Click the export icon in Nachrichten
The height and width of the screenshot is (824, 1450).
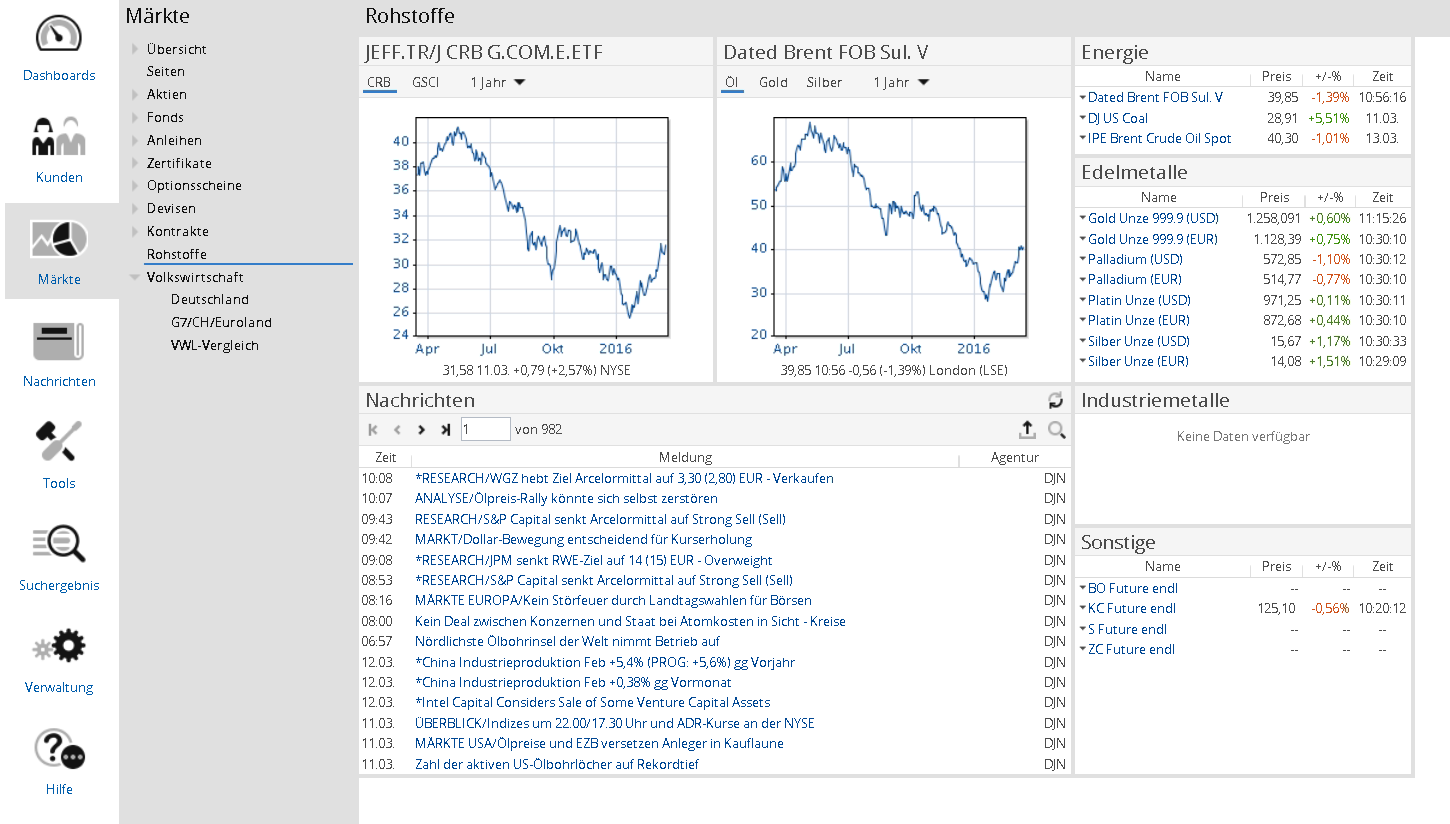(x=1027, y=430)
